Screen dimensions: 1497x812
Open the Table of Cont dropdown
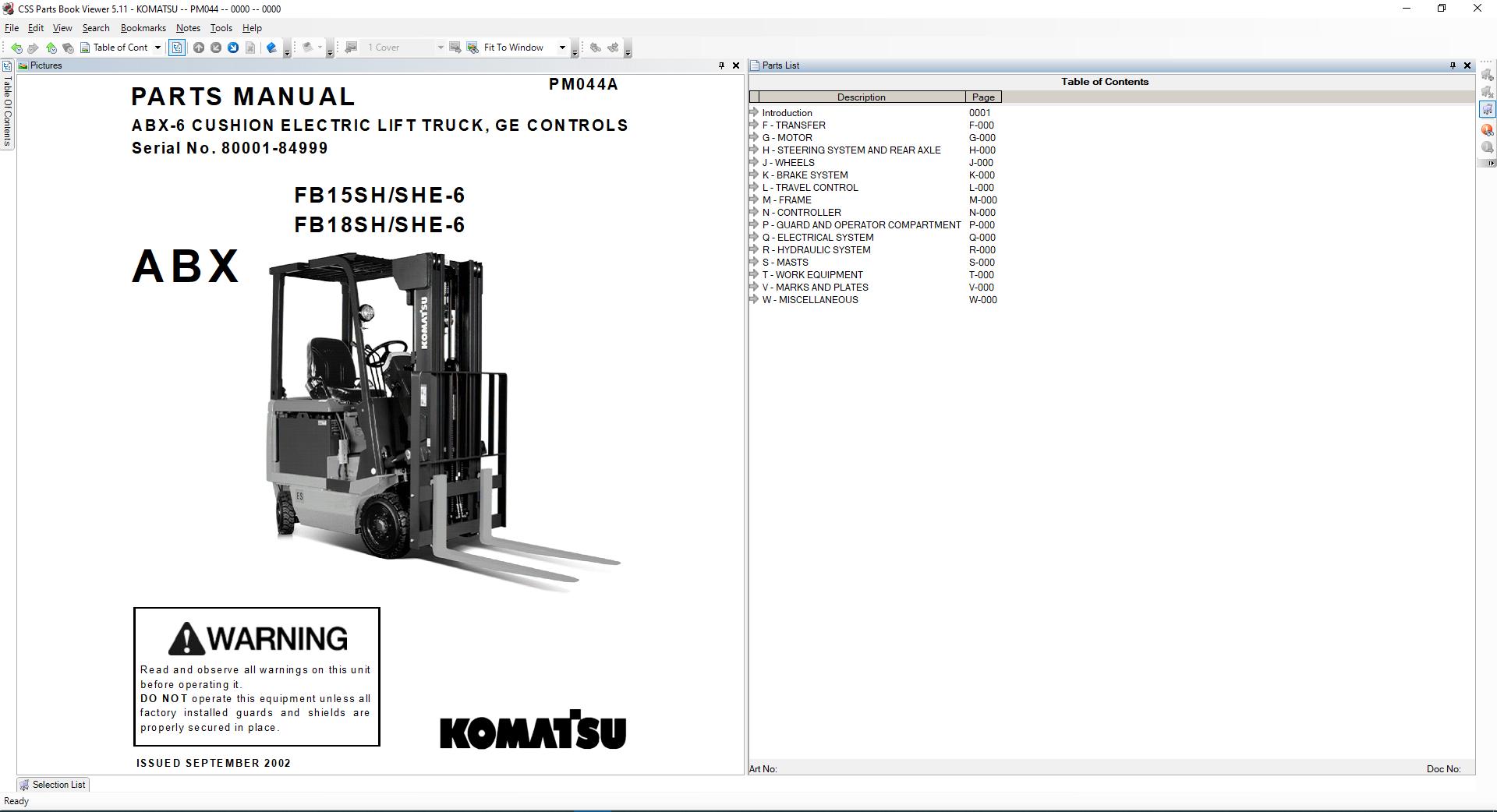[x=157, y=48]
